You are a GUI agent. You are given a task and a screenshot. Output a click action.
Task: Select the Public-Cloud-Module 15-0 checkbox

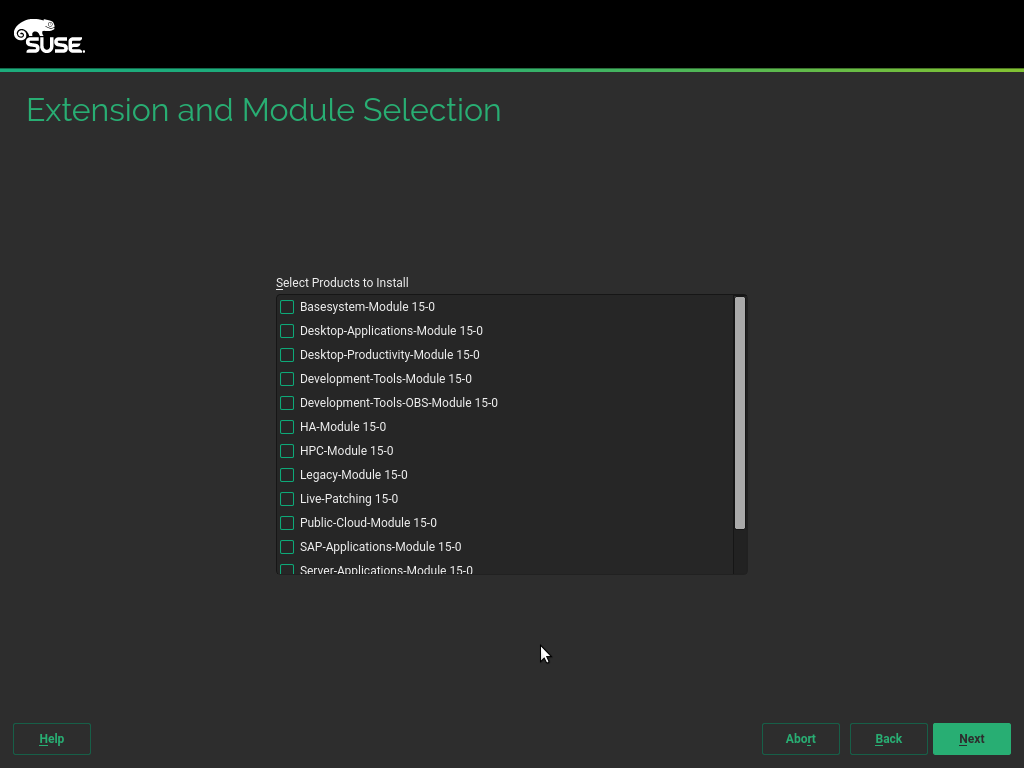[287, 523]
